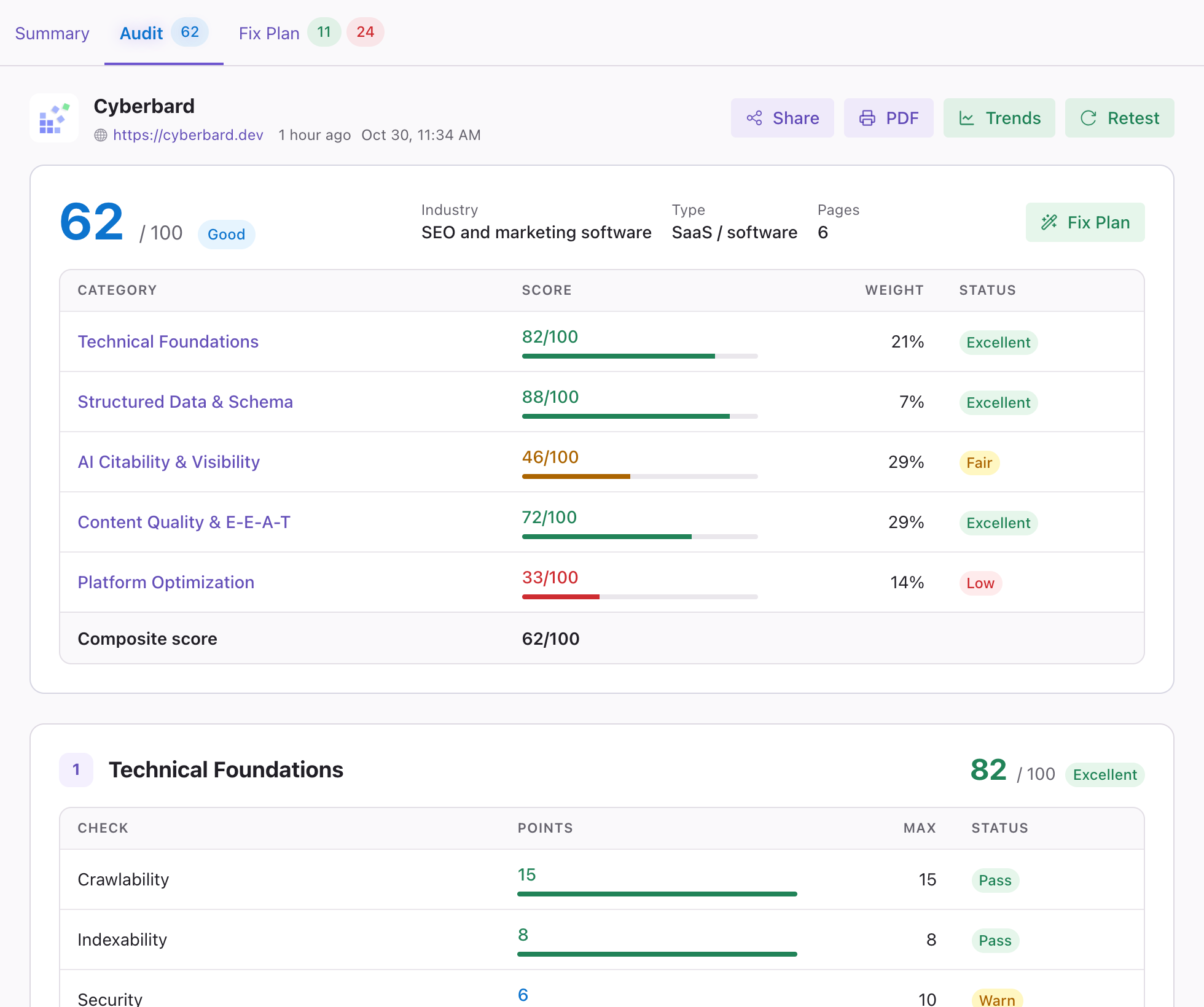Click the share nodes icon

(x=754, y=118)
